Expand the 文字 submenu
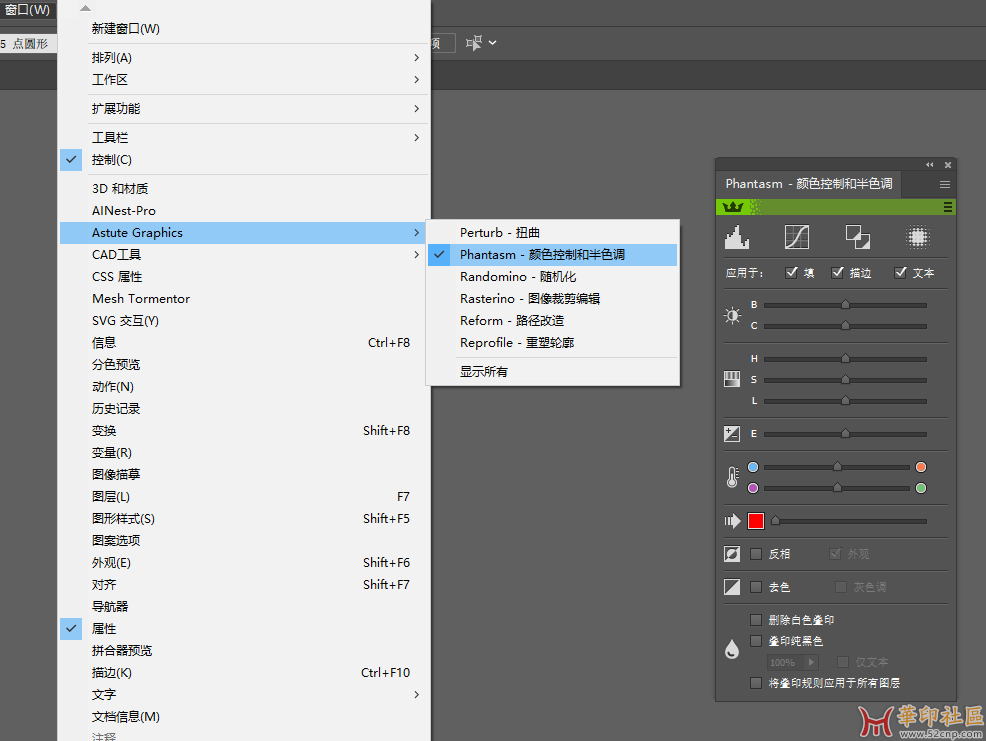This screenshot has height=741, width=986. (x=245, y=694)
